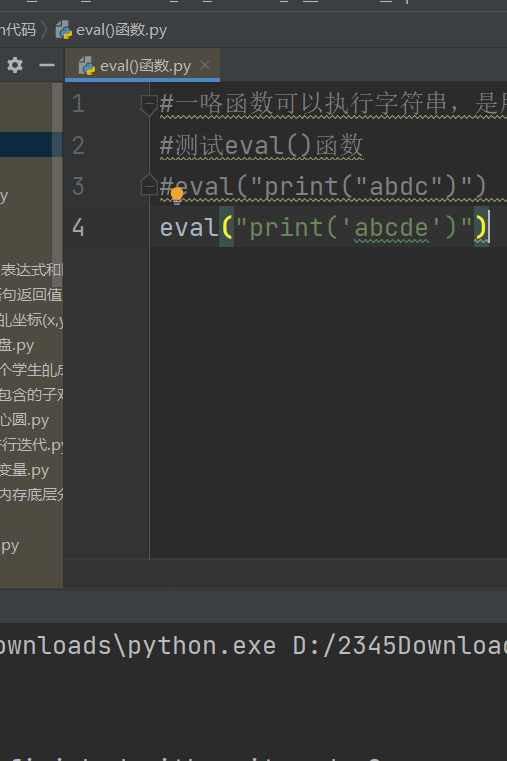Click the project tree vertical scrollbar
The image size is (507, 761).
57,184
